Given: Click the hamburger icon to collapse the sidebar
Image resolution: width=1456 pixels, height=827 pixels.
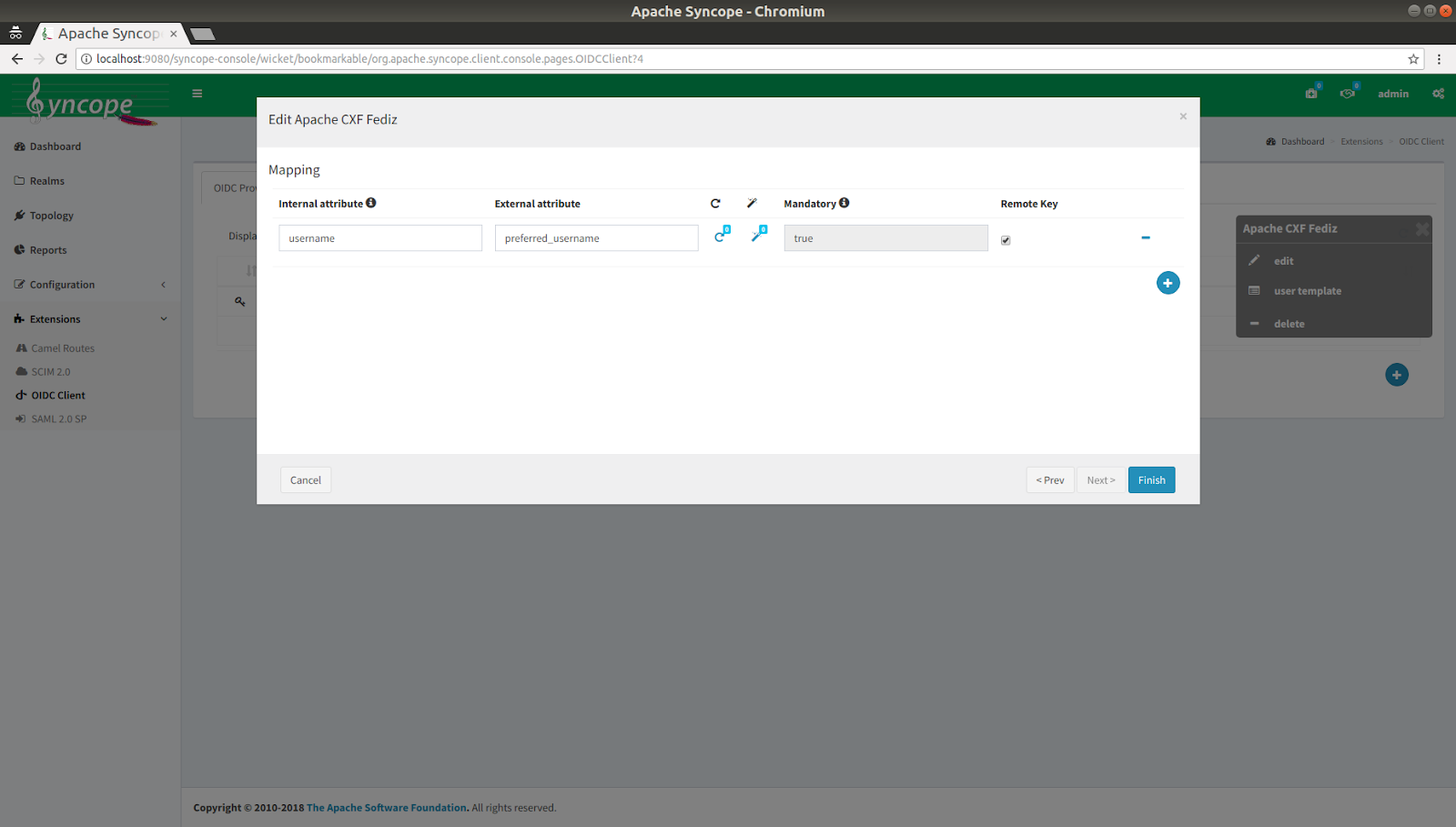Looking at the screenshot, I should coord(197,93).
